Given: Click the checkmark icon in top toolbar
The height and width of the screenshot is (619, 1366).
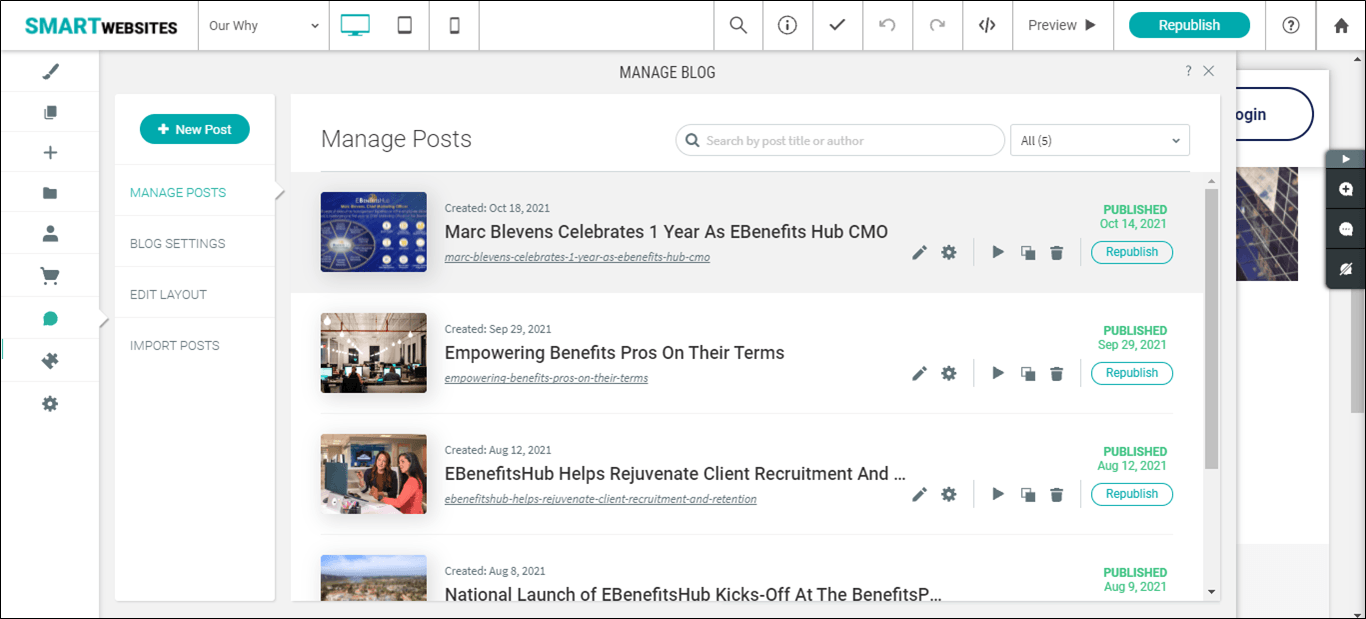Looking at the screenshot, I should [x=838, y=25].
